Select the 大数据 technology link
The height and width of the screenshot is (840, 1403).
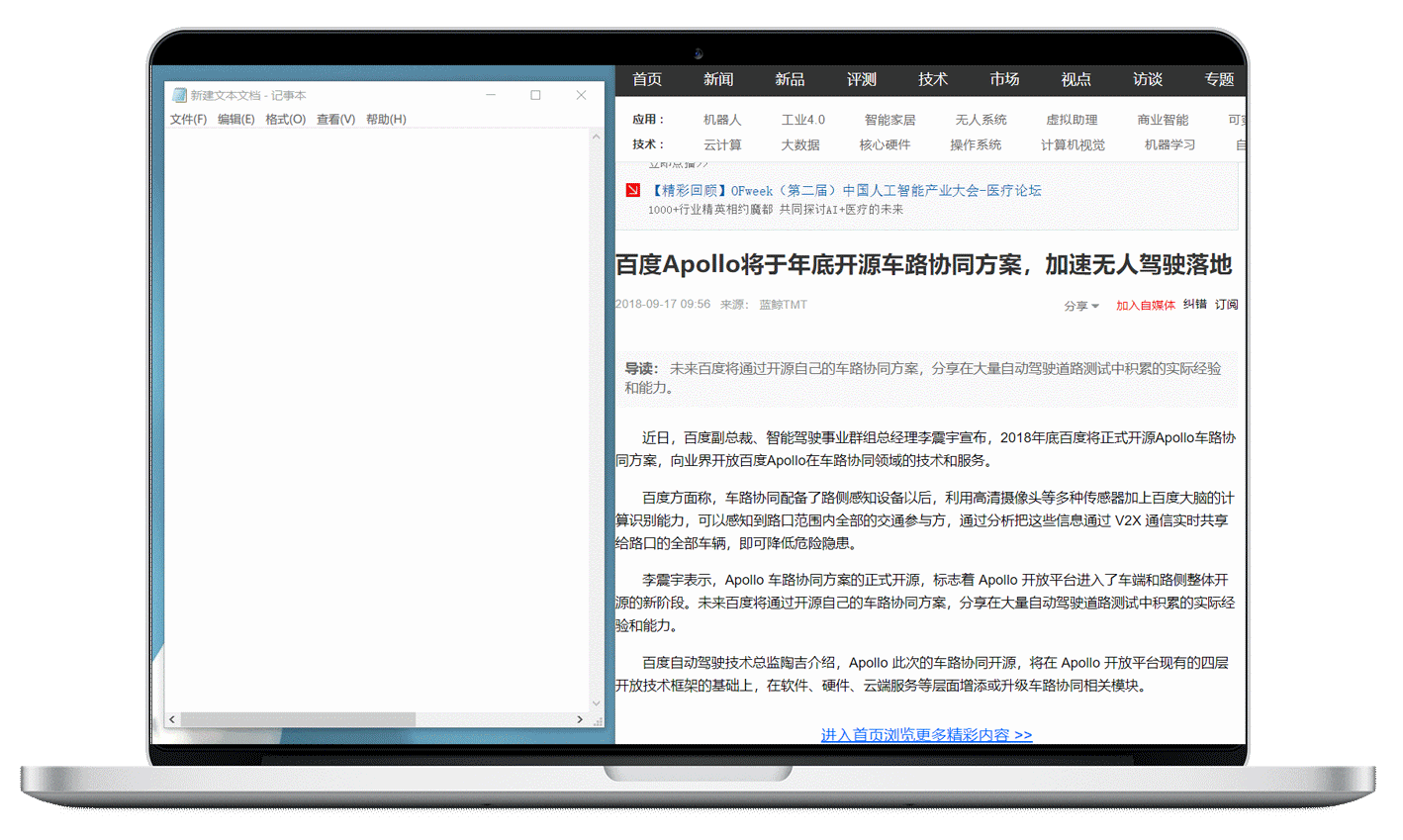pos(800,144)
